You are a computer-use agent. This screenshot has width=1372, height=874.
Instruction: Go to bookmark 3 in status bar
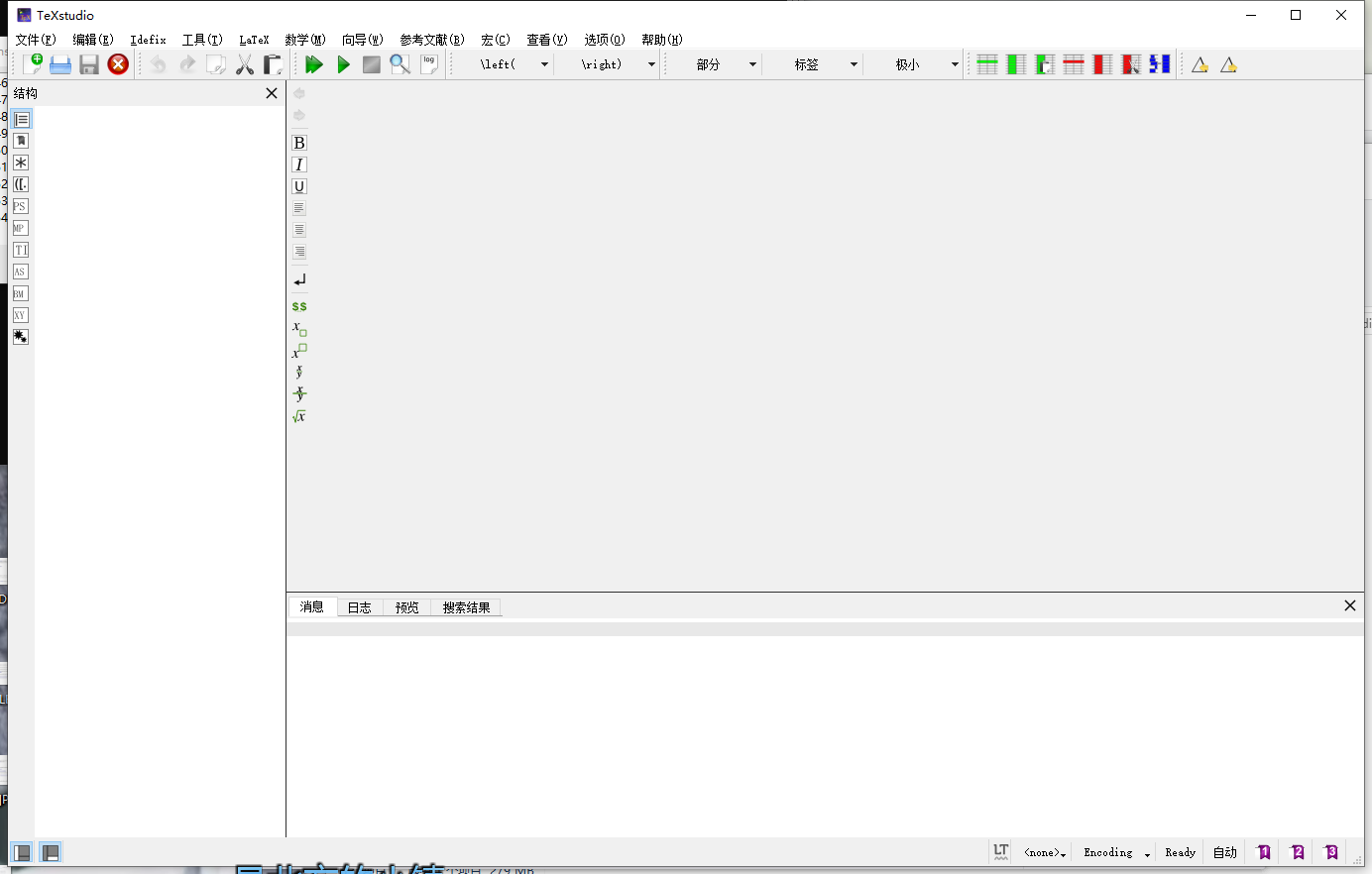[x=1331, y=852]
